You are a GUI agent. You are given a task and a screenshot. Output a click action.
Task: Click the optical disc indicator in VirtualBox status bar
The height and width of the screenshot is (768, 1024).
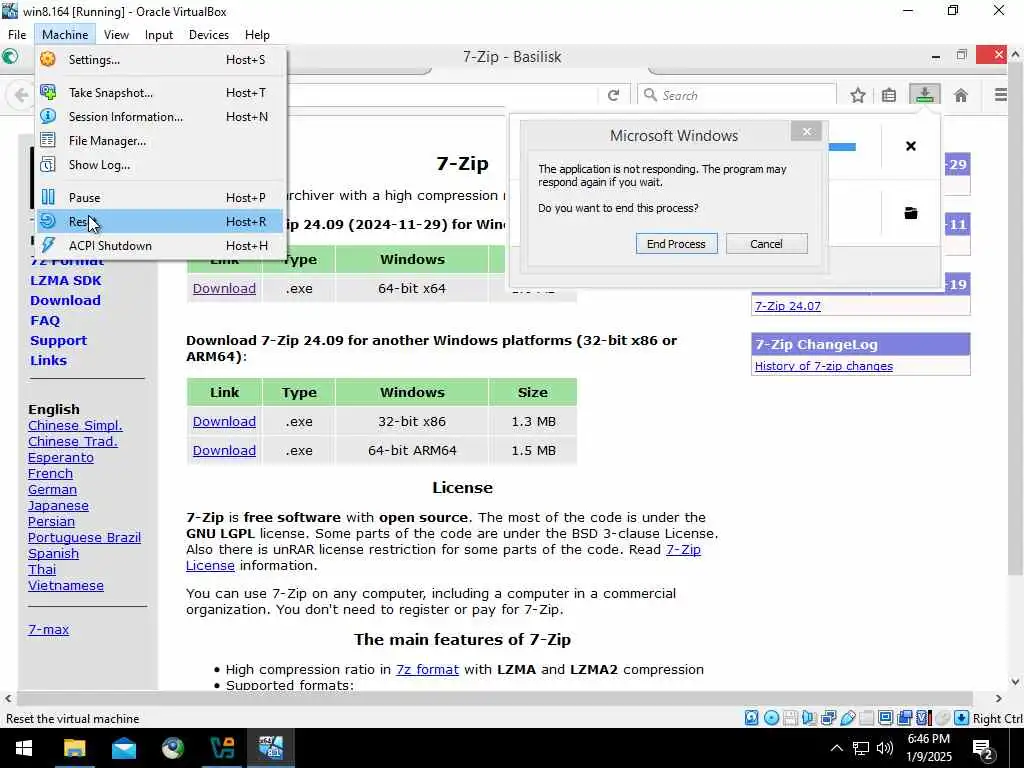point(772,718)
